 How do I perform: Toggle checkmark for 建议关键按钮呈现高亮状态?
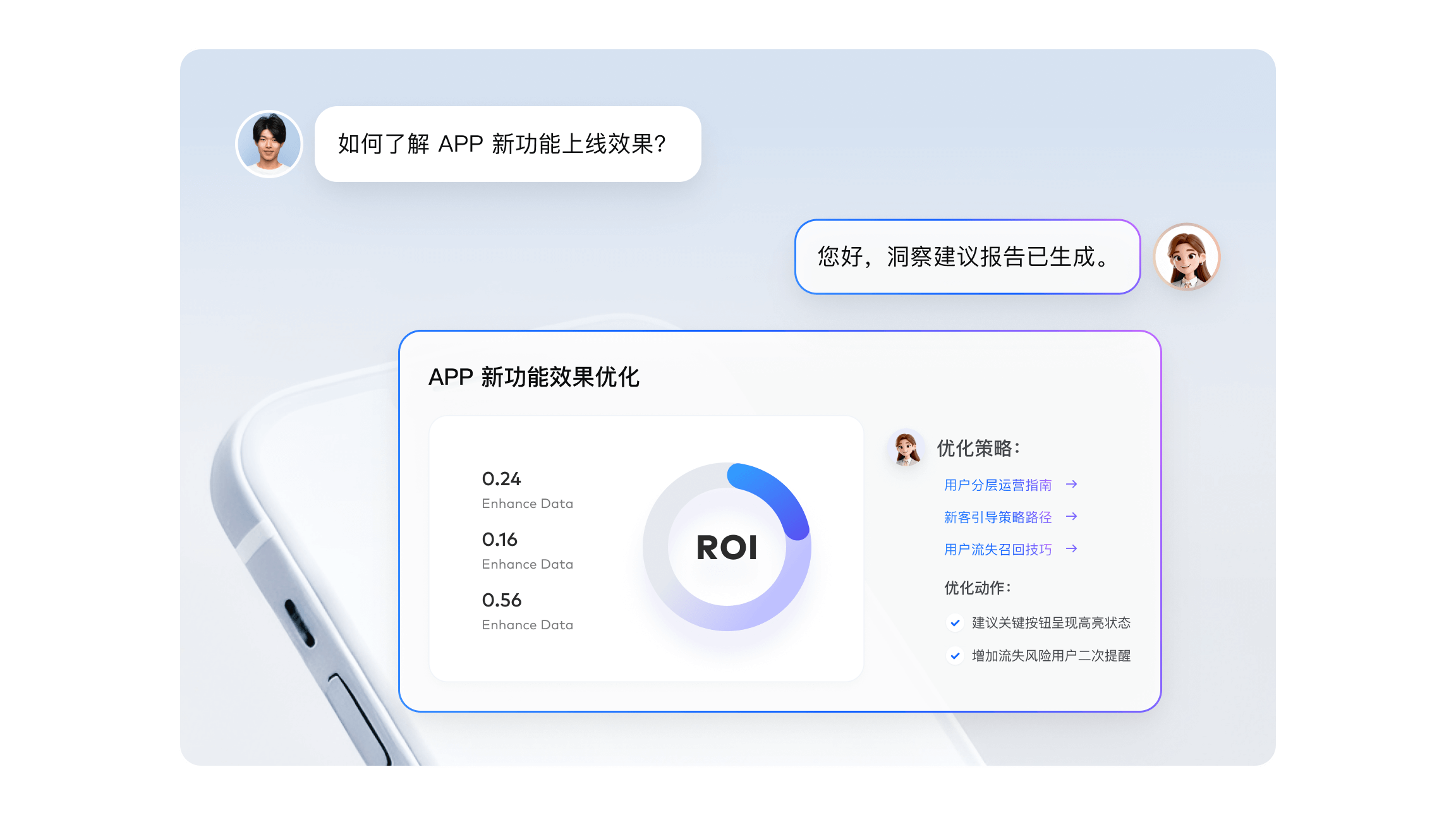click(x=955, y=623)
